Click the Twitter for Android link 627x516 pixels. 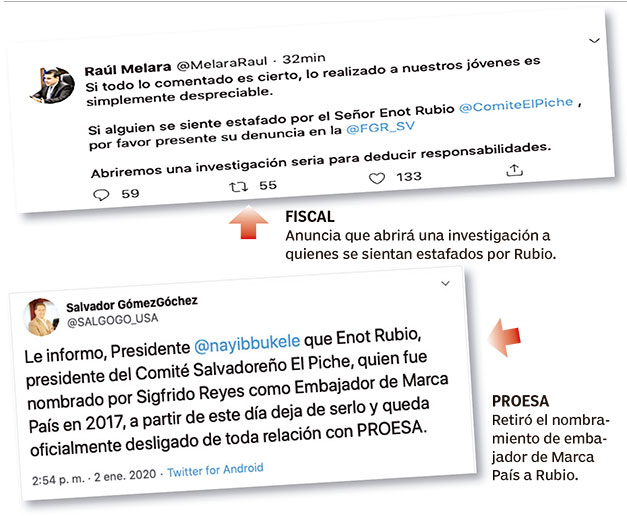pos(215,470)
